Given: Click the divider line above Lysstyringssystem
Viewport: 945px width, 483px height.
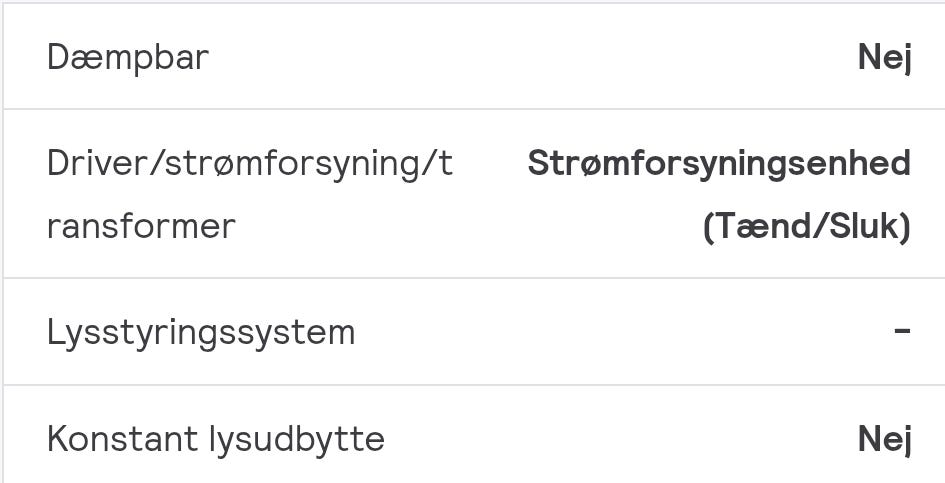Looking at the screenshot, I should point(474,278).
